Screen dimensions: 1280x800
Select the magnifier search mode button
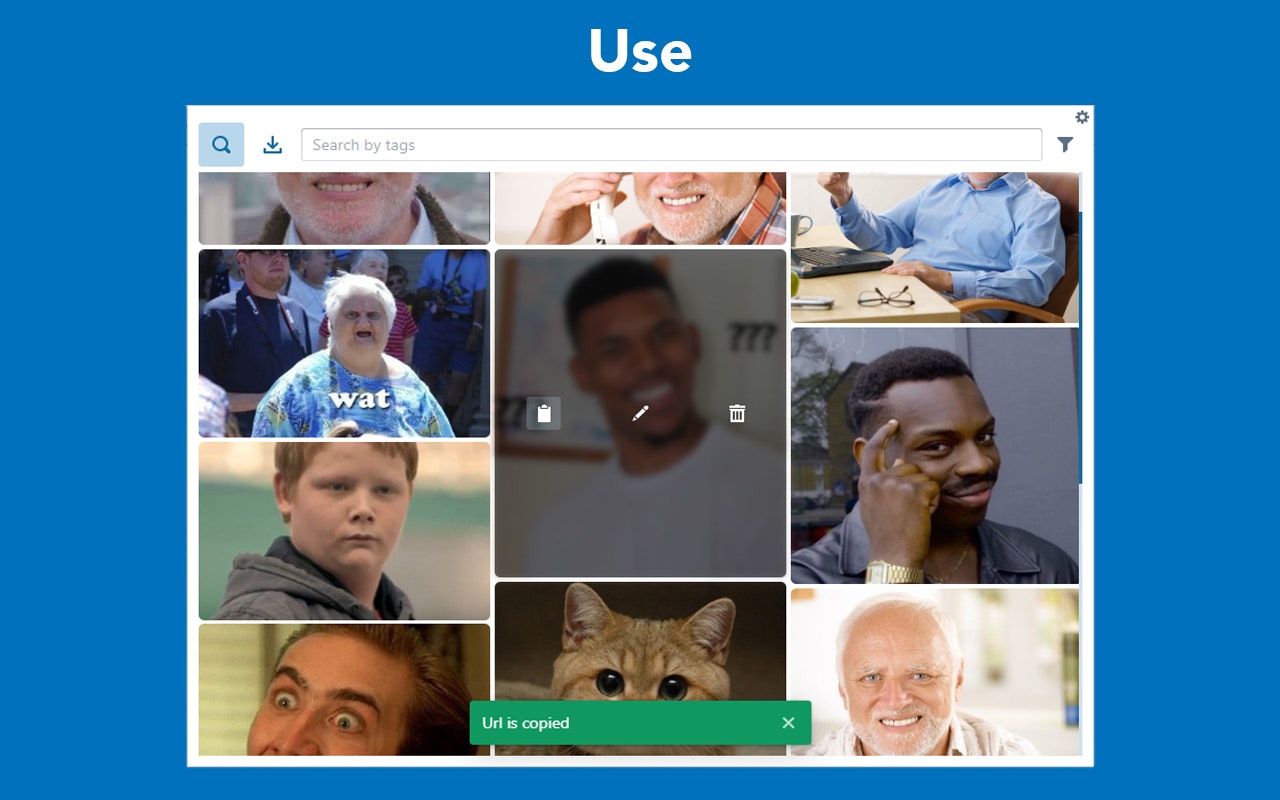coord(221,145)
